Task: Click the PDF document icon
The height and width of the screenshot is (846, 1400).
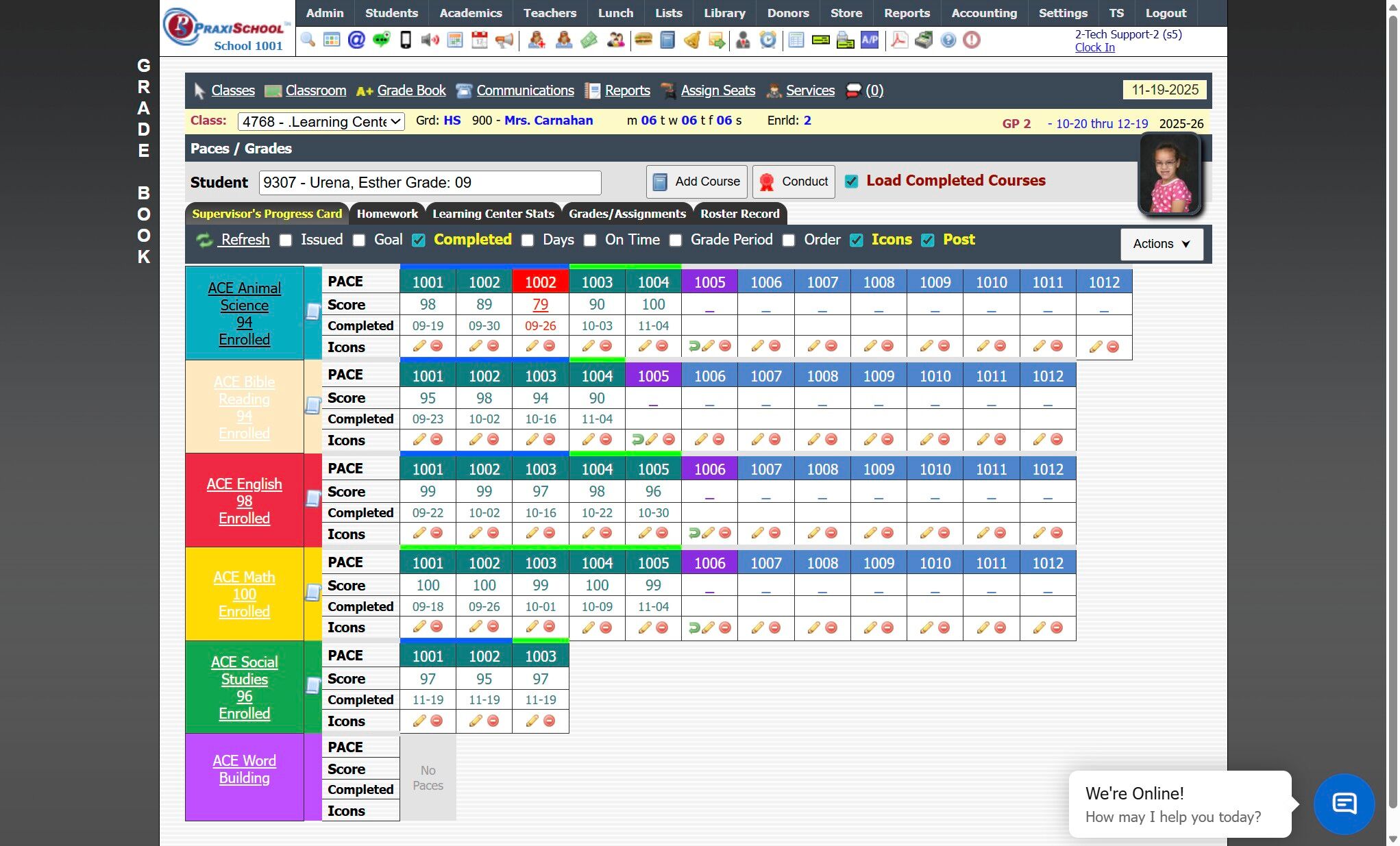Action: pyautogui.click(x=899, y=40)
